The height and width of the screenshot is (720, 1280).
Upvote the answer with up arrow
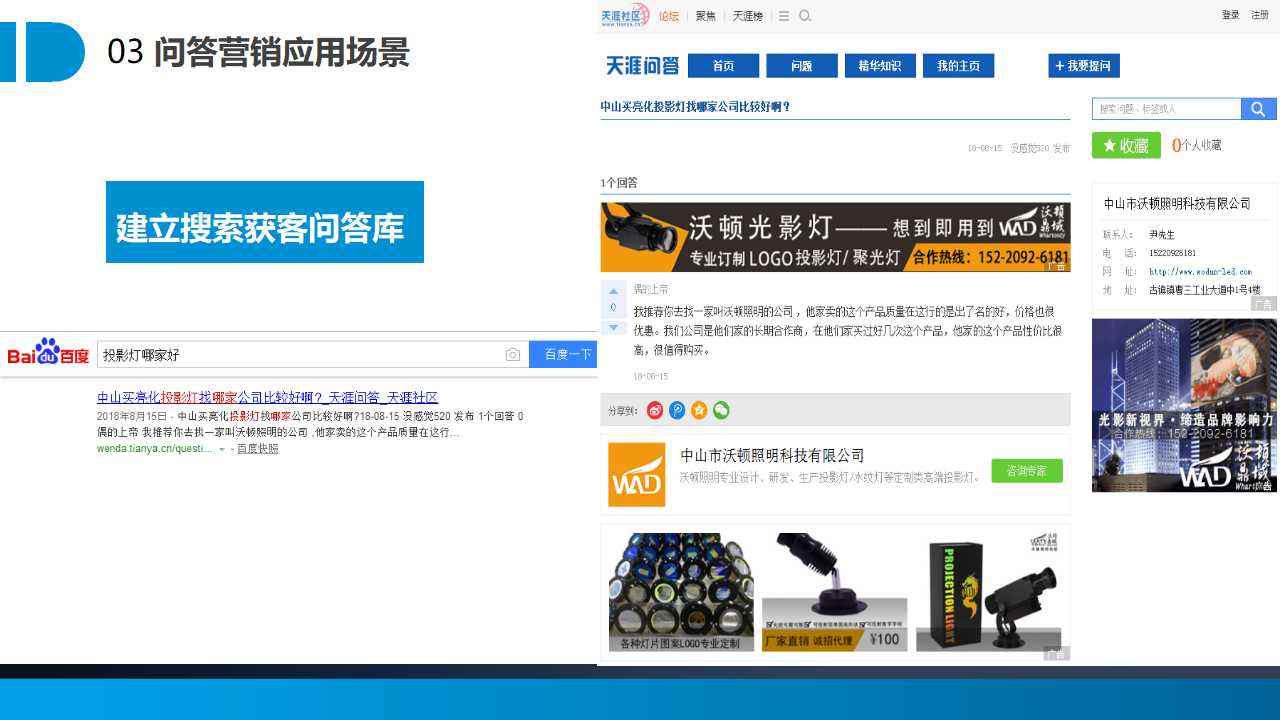[614, 291]
